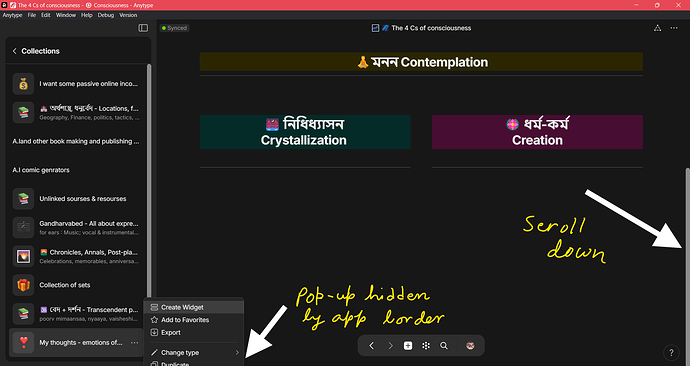690x366 pixels.
Task: Click heart icon of My thoughts item
Action: pos(23,342)
